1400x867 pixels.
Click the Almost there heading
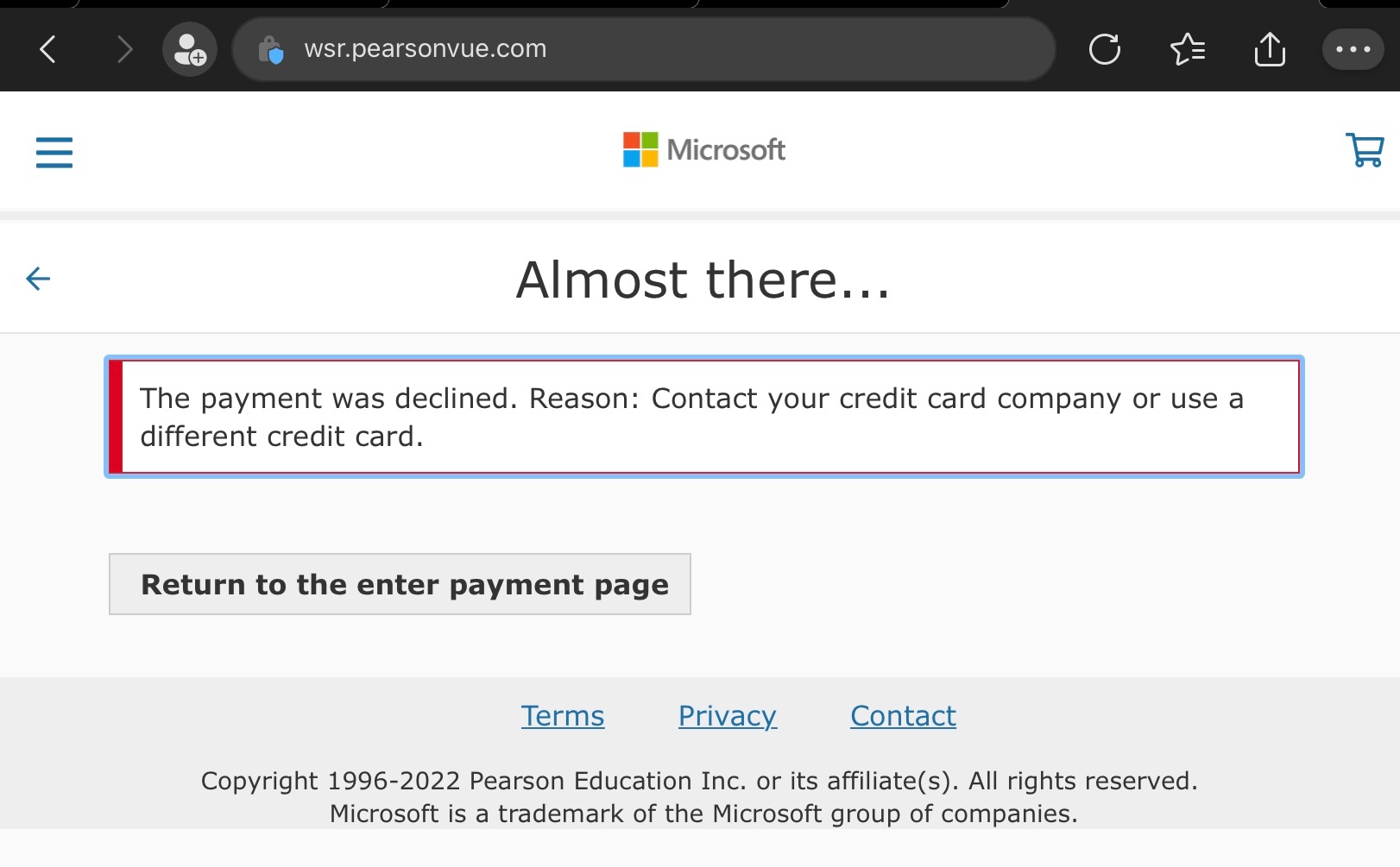[703, 280]
